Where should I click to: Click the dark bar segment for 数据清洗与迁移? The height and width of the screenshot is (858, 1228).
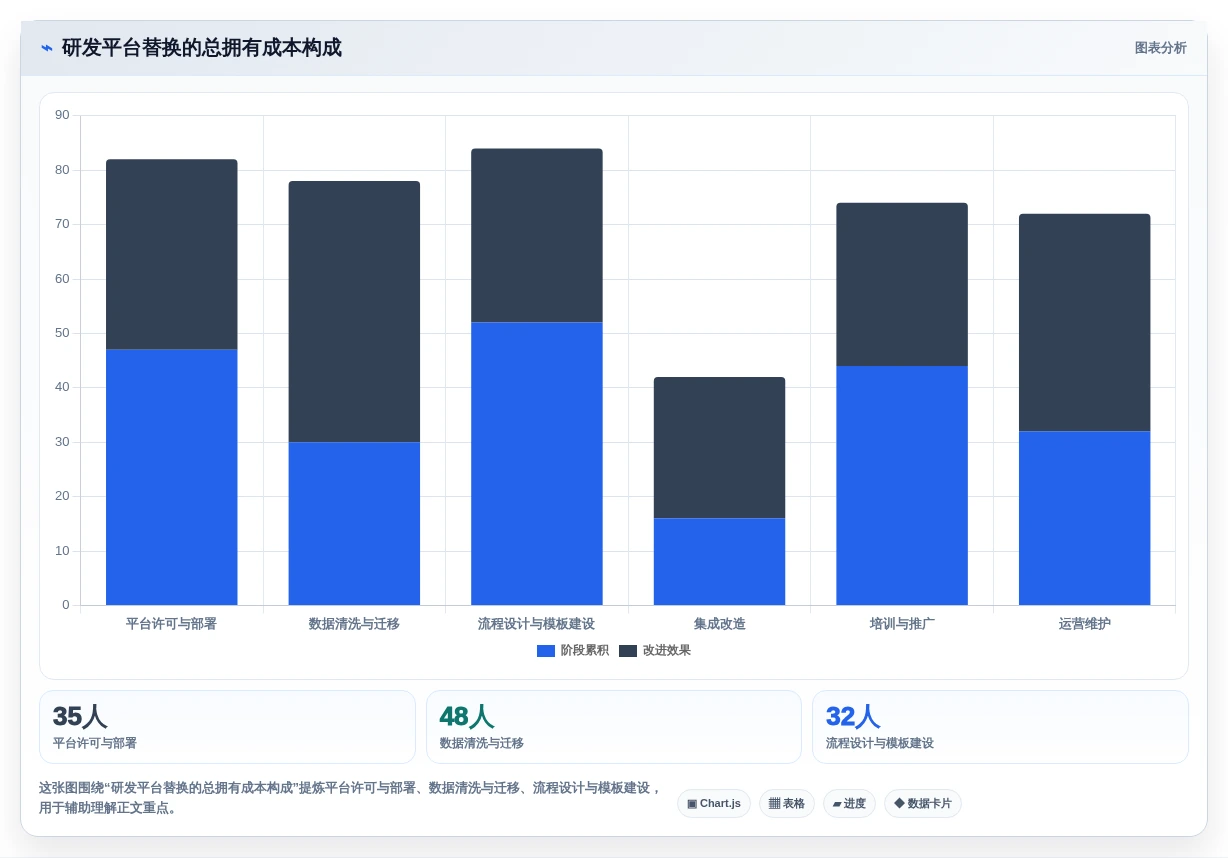354,311
